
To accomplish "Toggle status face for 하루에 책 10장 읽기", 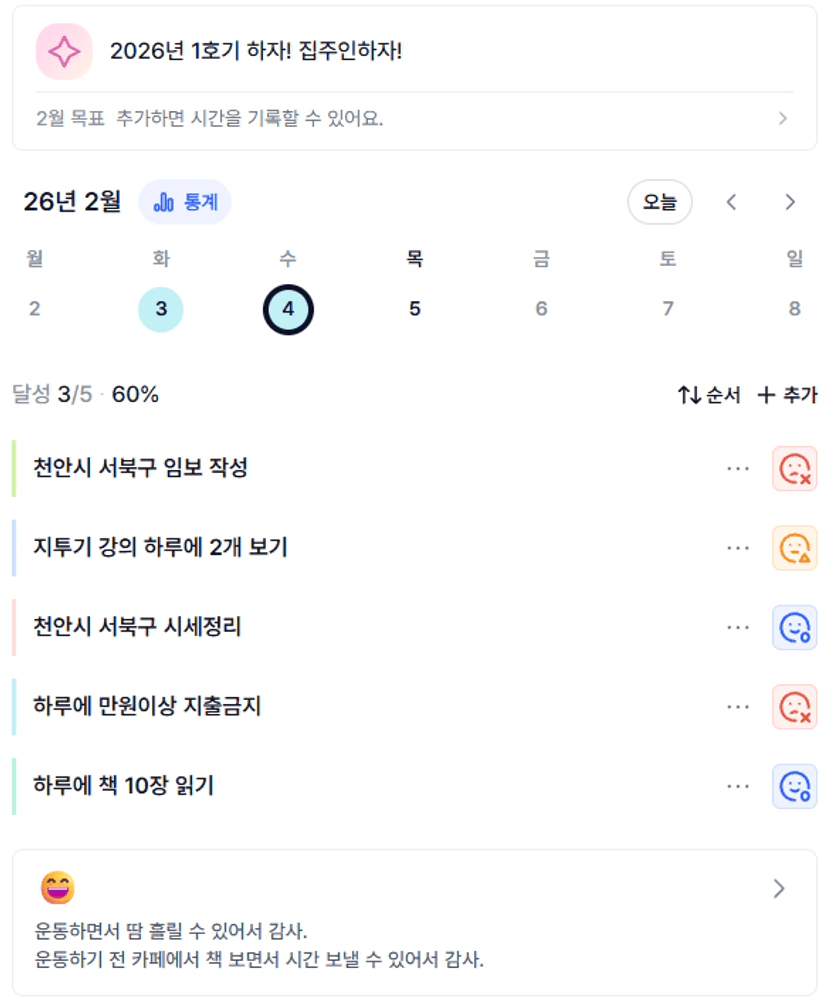I will coord(794,786).
